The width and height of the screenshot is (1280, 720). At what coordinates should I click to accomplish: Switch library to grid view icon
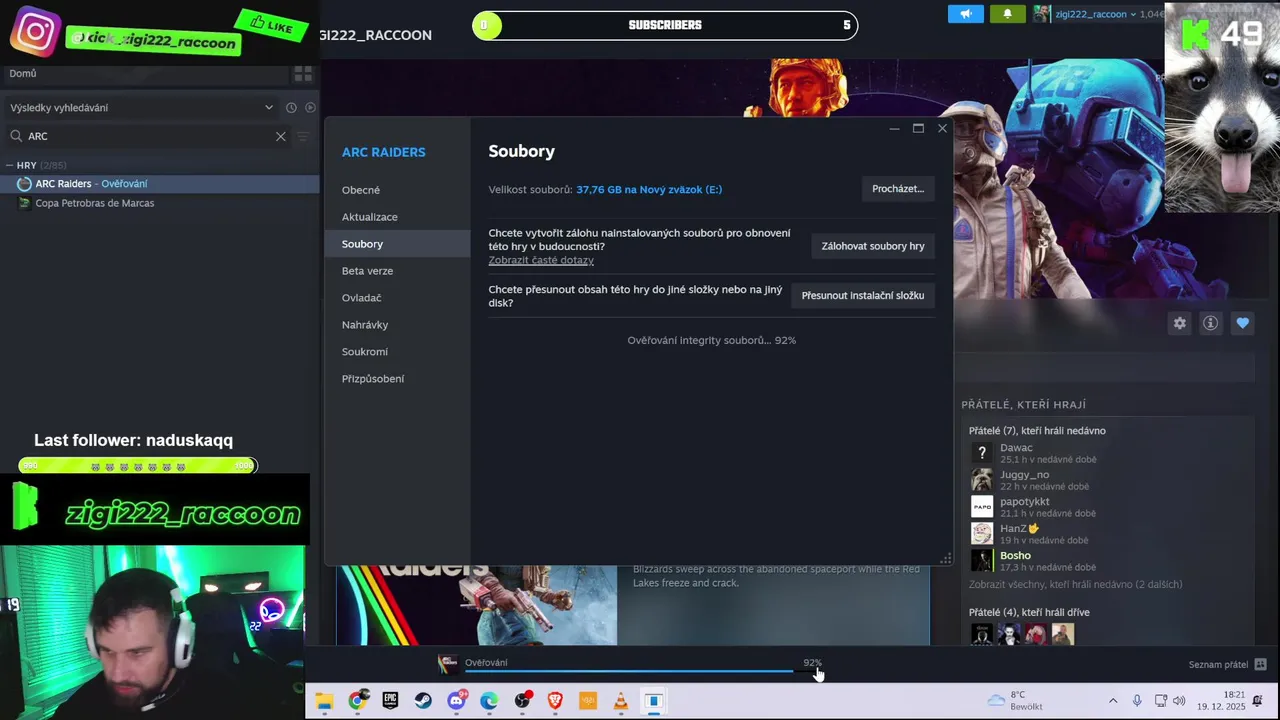click(303, 74)
